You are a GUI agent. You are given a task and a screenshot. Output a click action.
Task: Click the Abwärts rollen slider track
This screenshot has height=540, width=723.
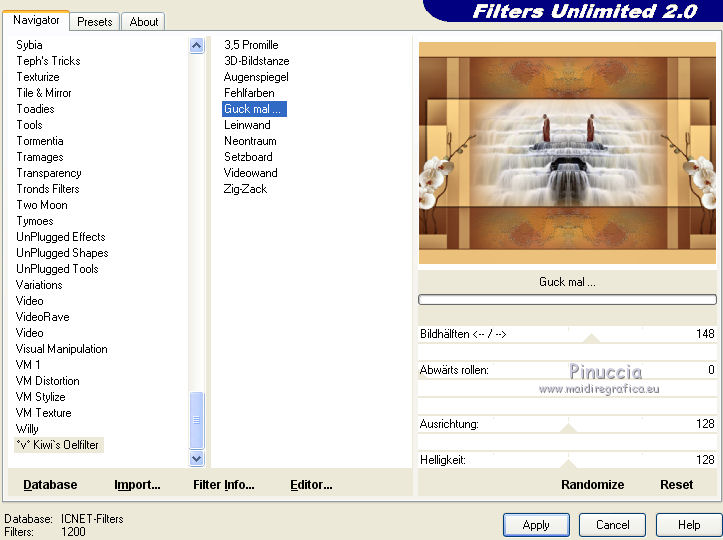567,370
